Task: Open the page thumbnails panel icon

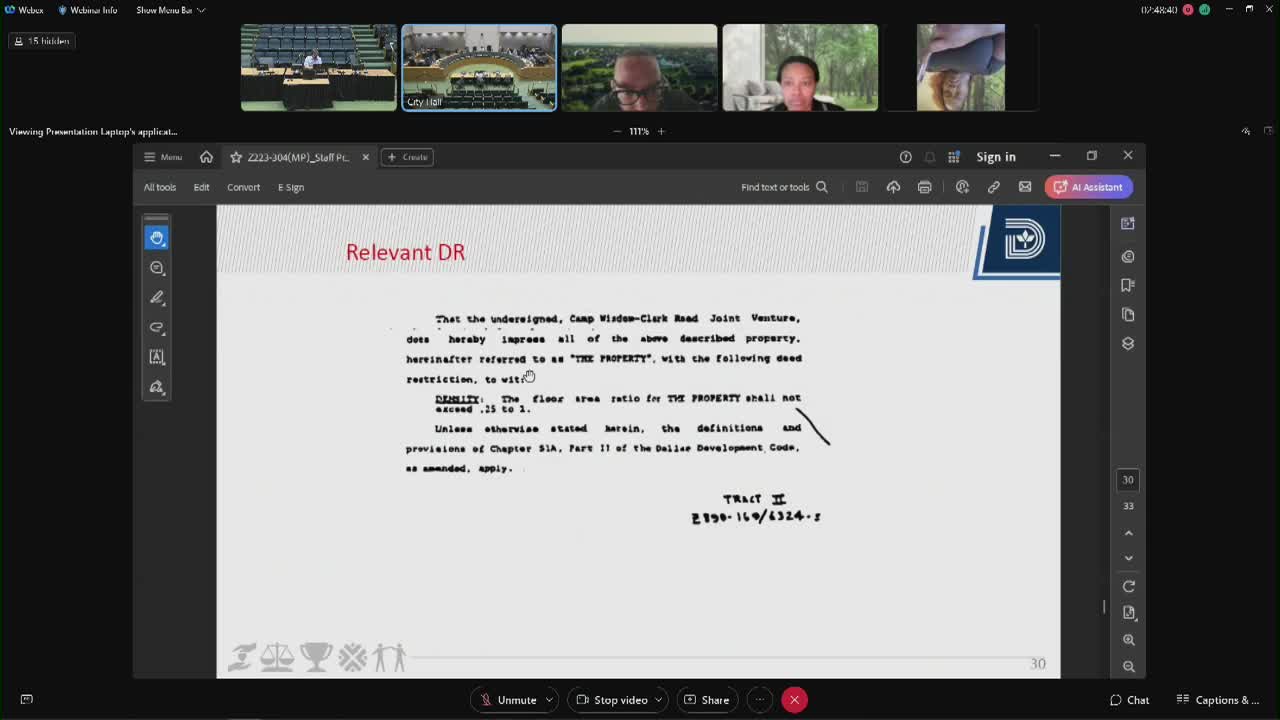Action: [x=1128, y=314]
